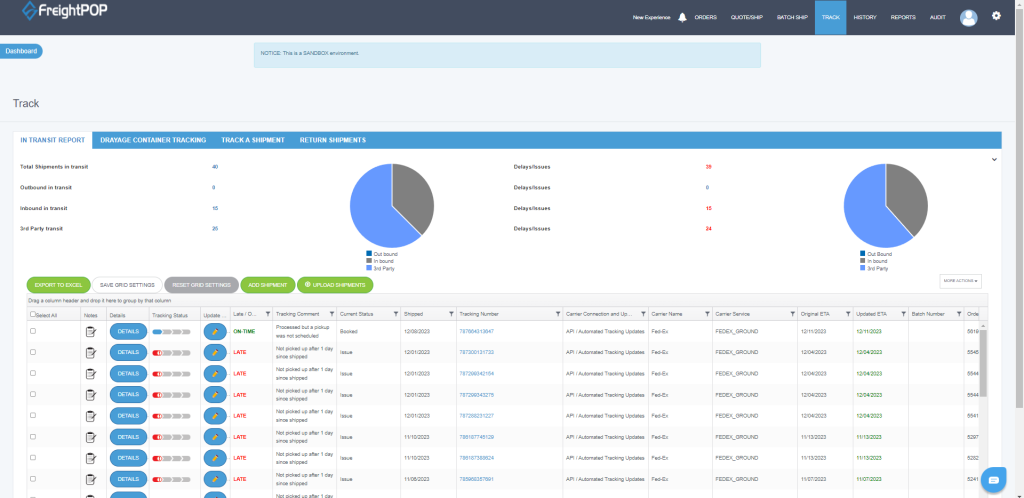
Task: Open the notifications bell icon
Action: (x=682, y=18)
